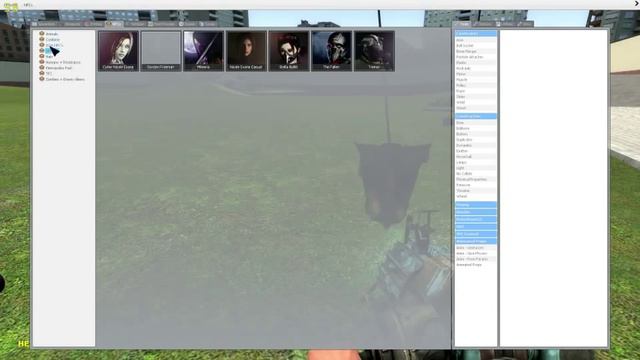This screenshot has width=640, height=360.
Task: Select the Muscle constraint tool
Action: 476,80
